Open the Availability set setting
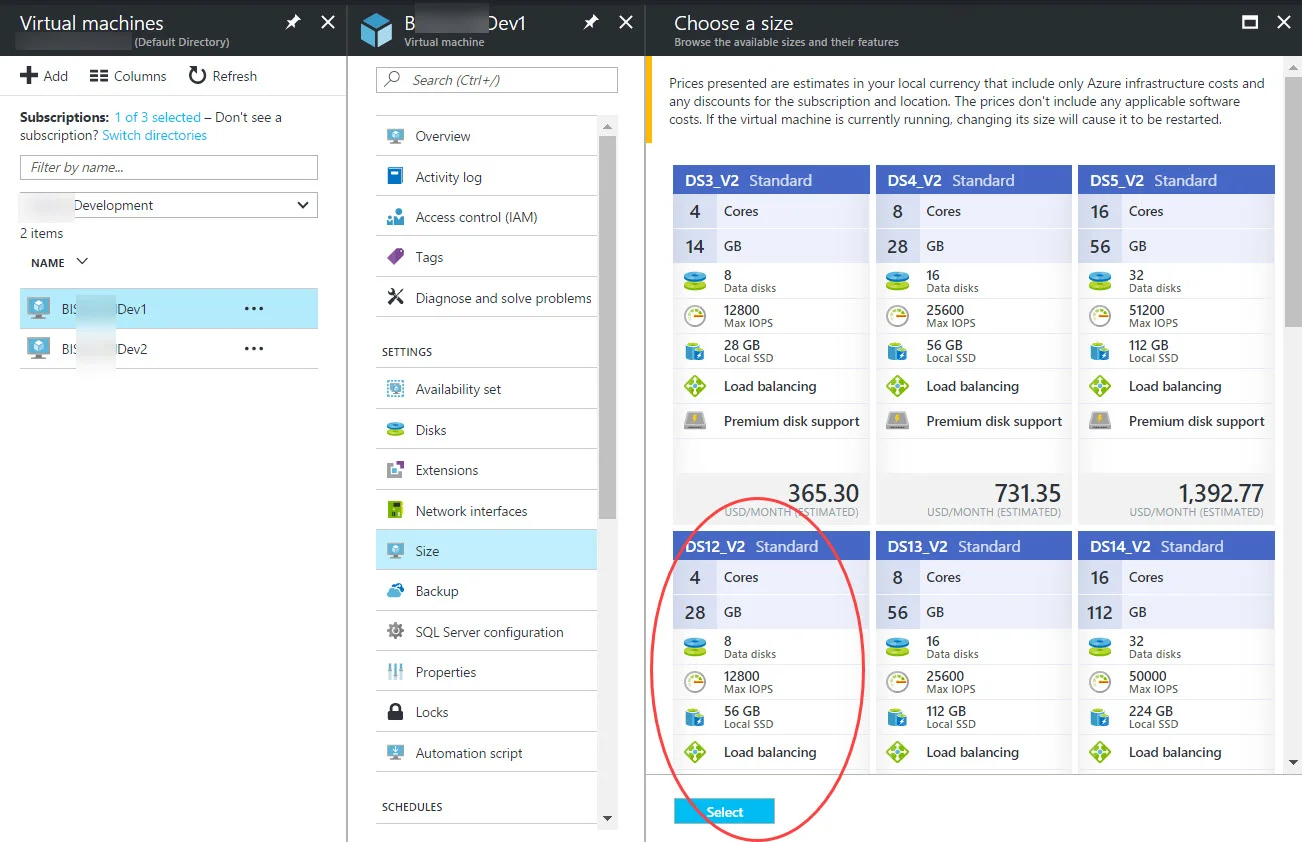This screenshot has width=1302, height=842. [x=486, y=389]
